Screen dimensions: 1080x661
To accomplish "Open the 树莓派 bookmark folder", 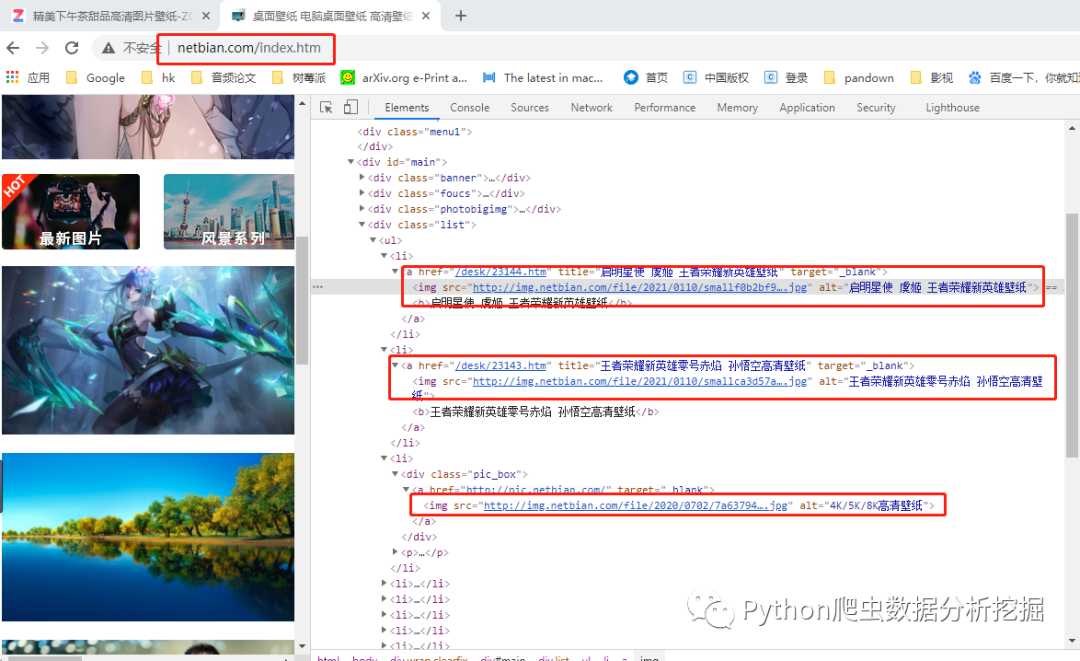I will (298, 78).
